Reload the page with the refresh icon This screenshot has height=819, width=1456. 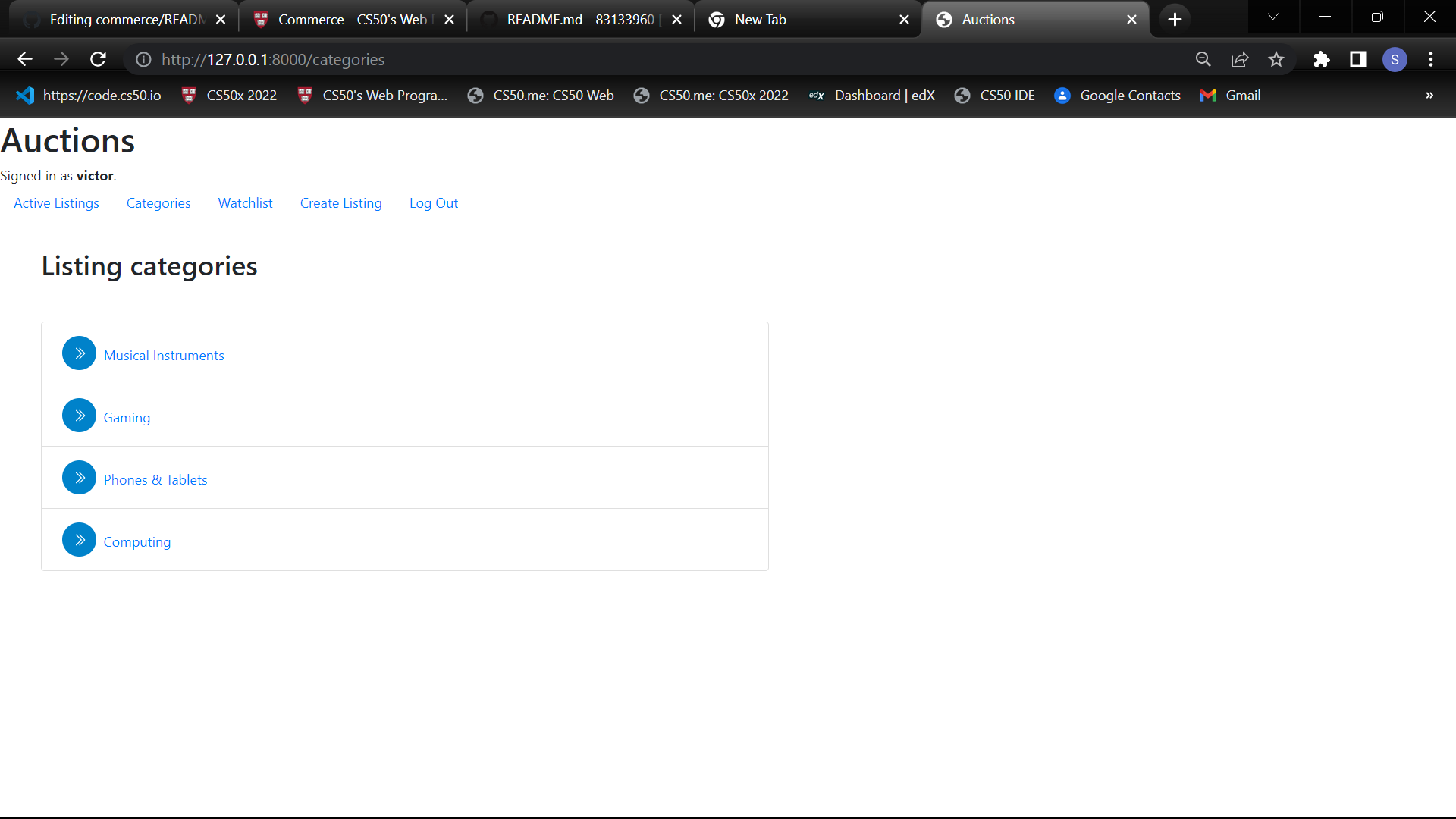(x=98, y=59)
